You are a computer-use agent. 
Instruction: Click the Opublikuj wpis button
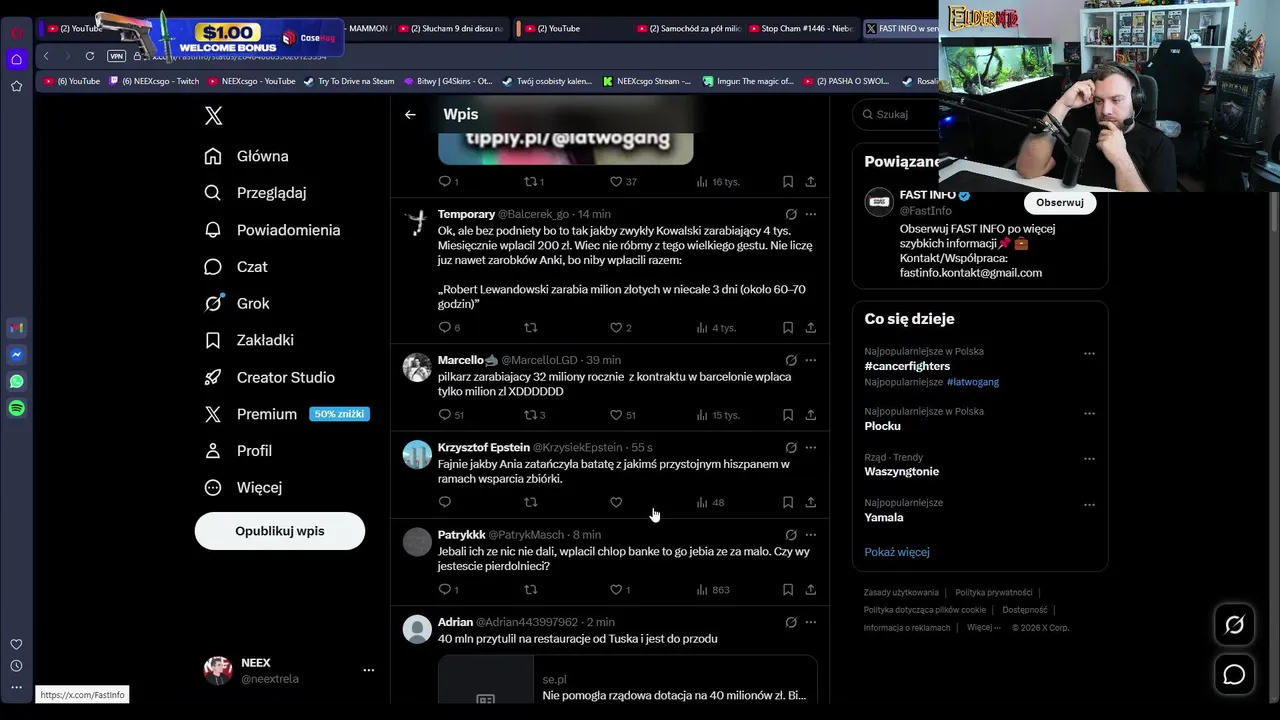coord(280,531)
